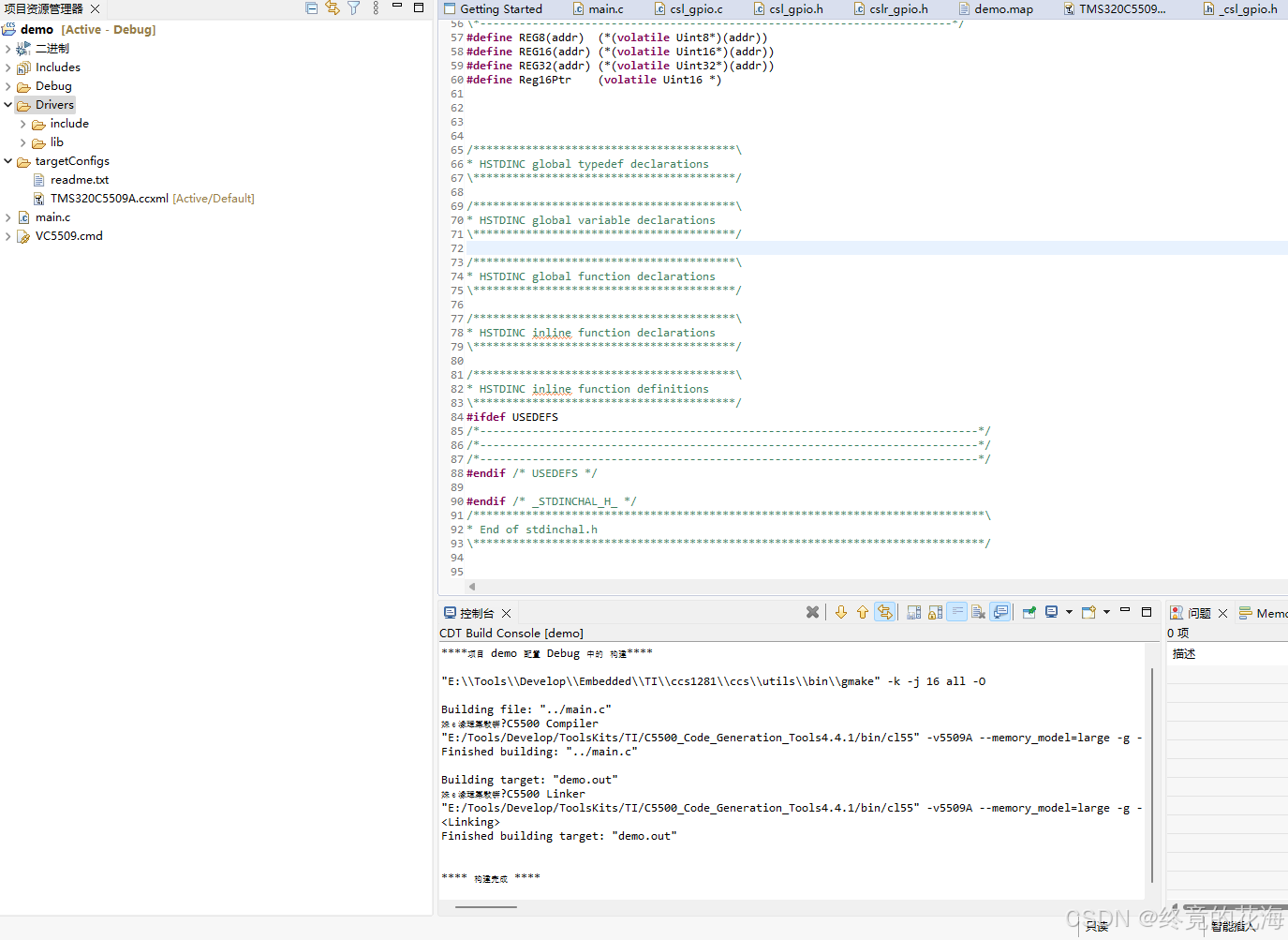The image size is (1288, 940).
Task: Click console vertical scrollbar
Action: (x=1151, y=776)
